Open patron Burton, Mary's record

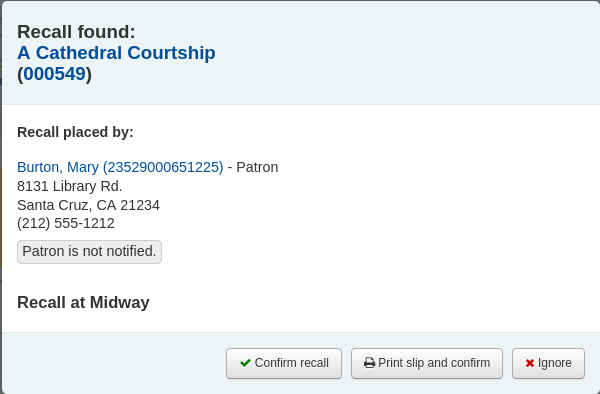pyautogui.click(x=120, y=167)
